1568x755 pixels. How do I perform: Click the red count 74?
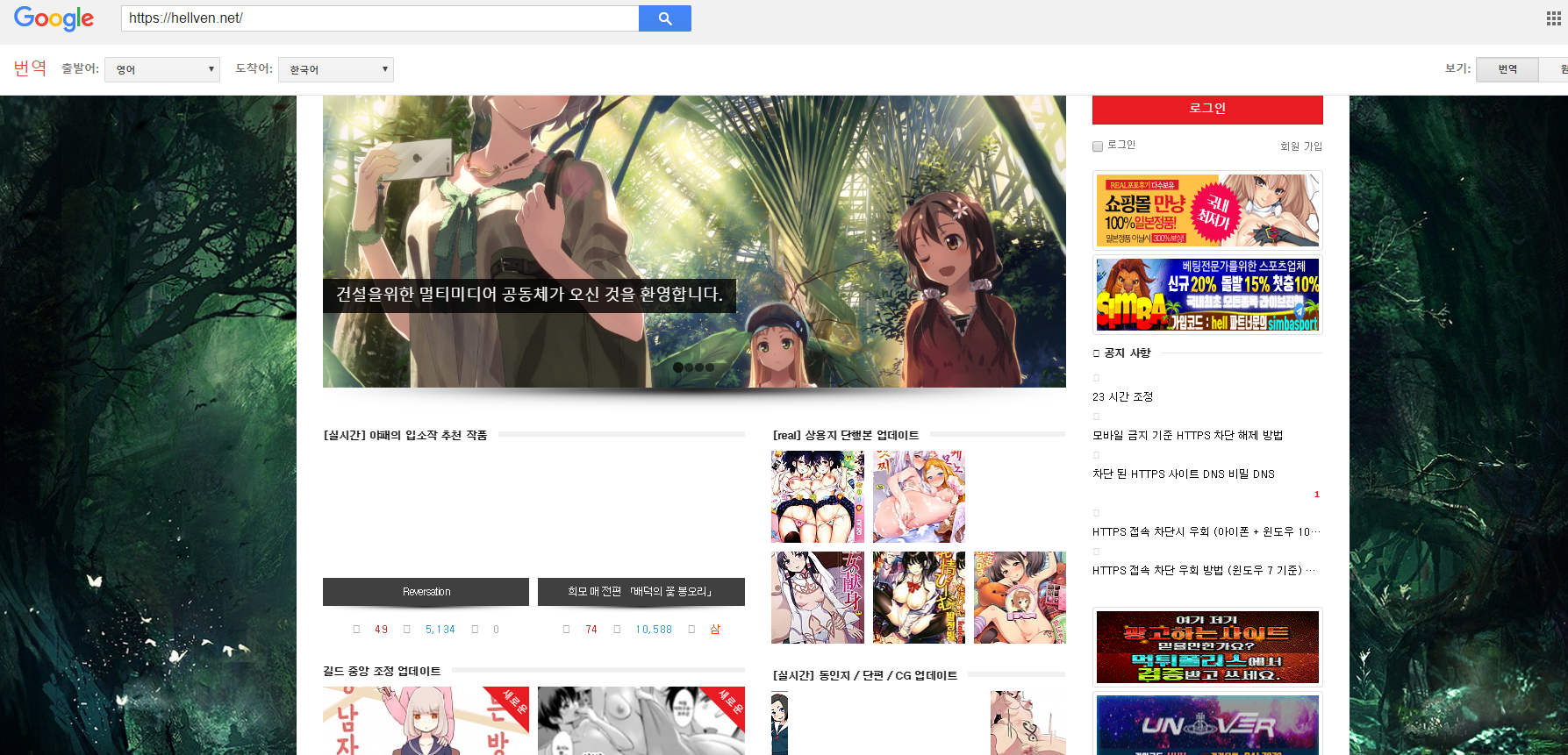point(591,630)
